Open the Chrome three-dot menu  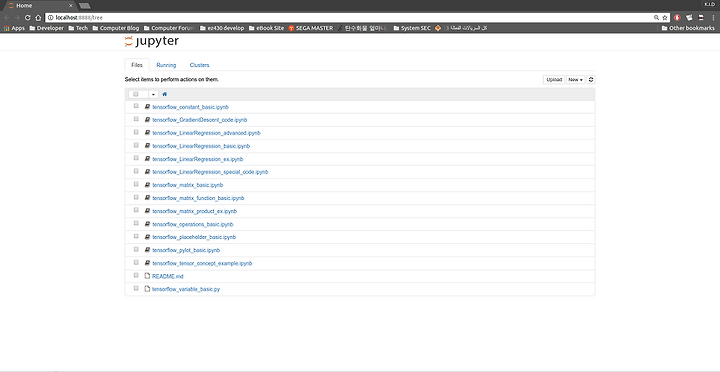click(x=713, y=17)
